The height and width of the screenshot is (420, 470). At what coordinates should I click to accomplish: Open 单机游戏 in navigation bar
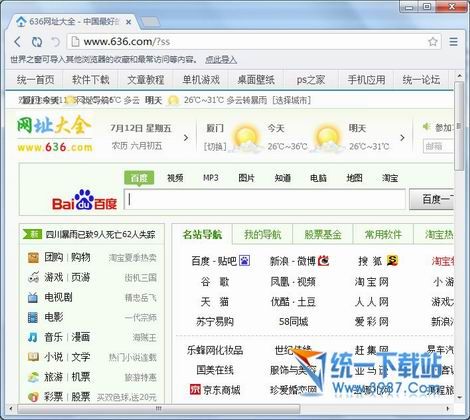[x=201, y=80]
